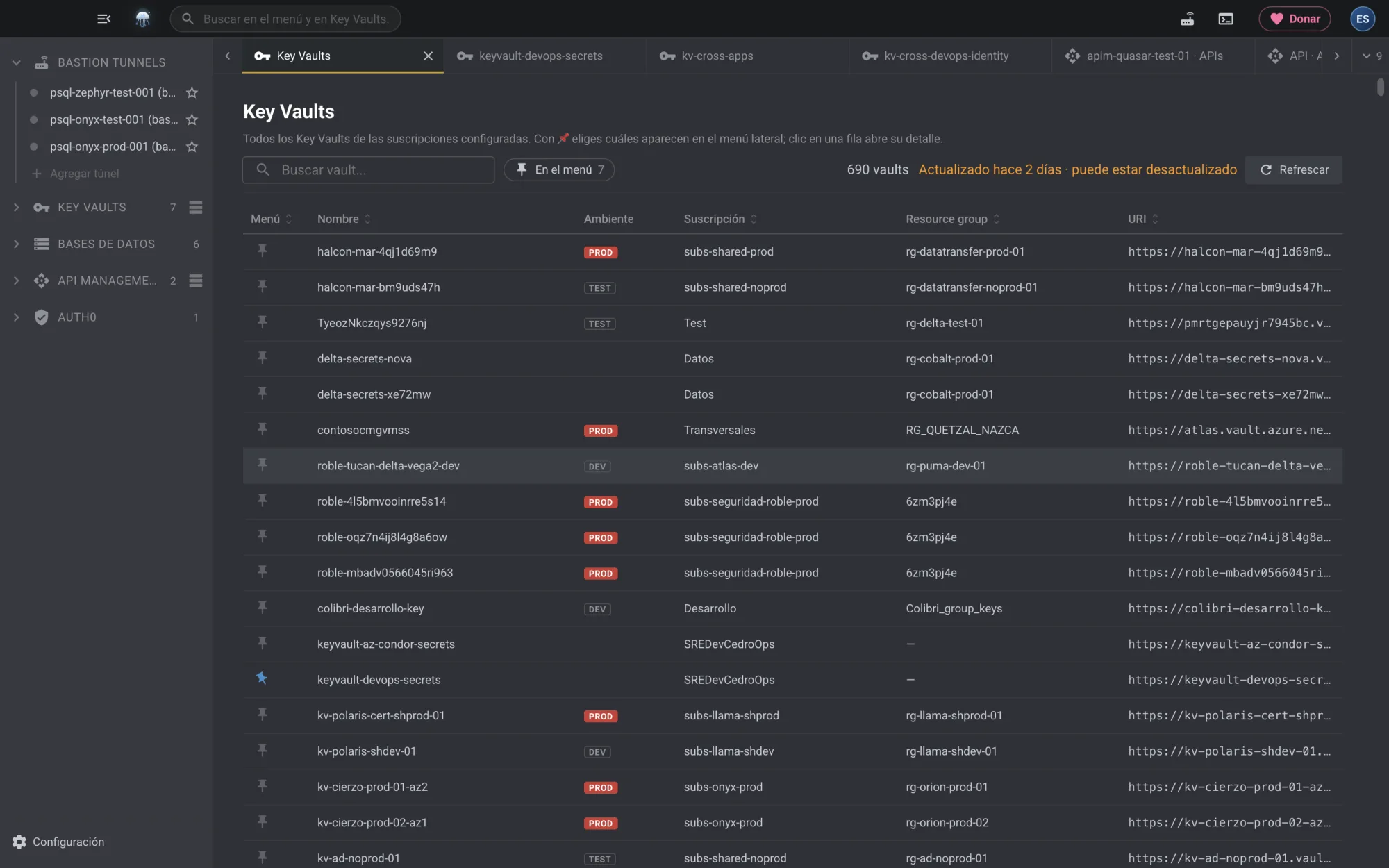This screenshot has width=1389, height=868.
Task: Toggle the En el menú filter
Action: [x=559, y=170]
